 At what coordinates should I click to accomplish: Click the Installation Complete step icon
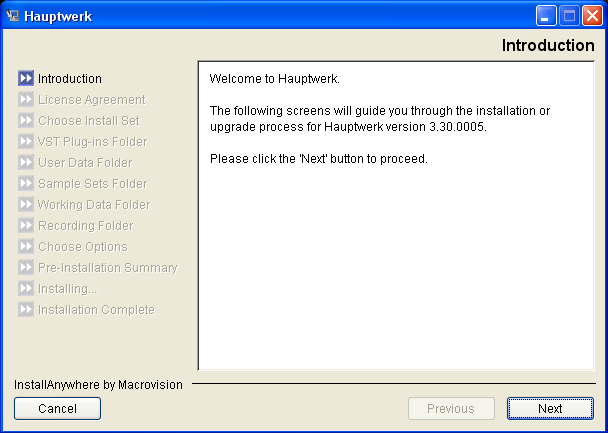click(x=26, y=309)
